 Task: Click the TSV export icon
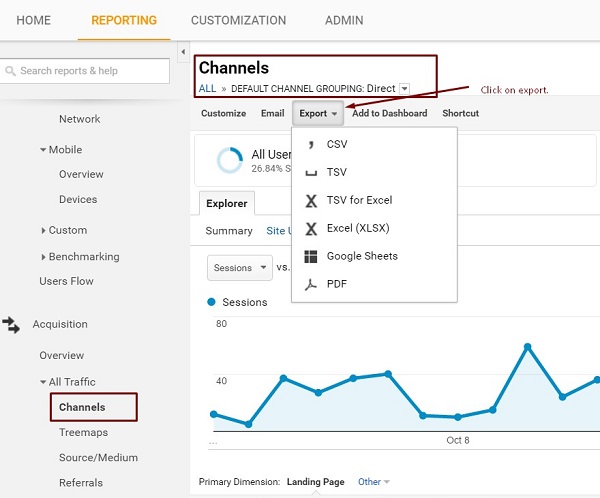click(311, 173)
